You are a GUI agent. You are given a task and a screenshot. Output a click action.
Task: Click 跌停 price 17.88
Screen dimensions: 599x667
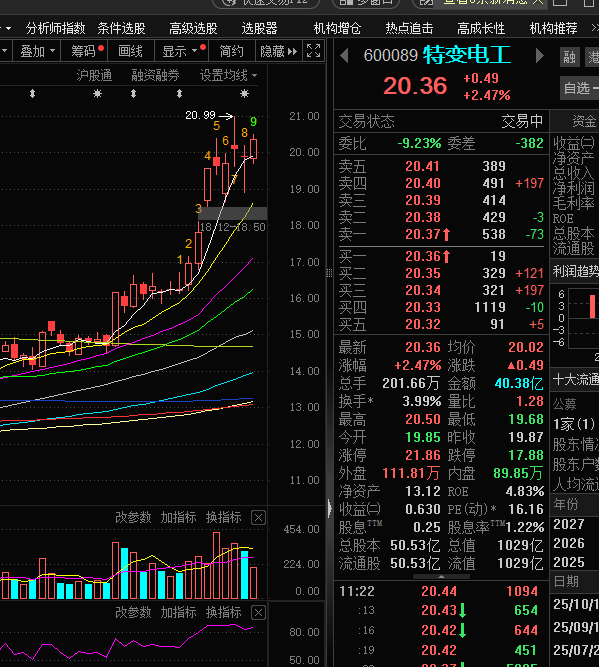click(526, 456)
